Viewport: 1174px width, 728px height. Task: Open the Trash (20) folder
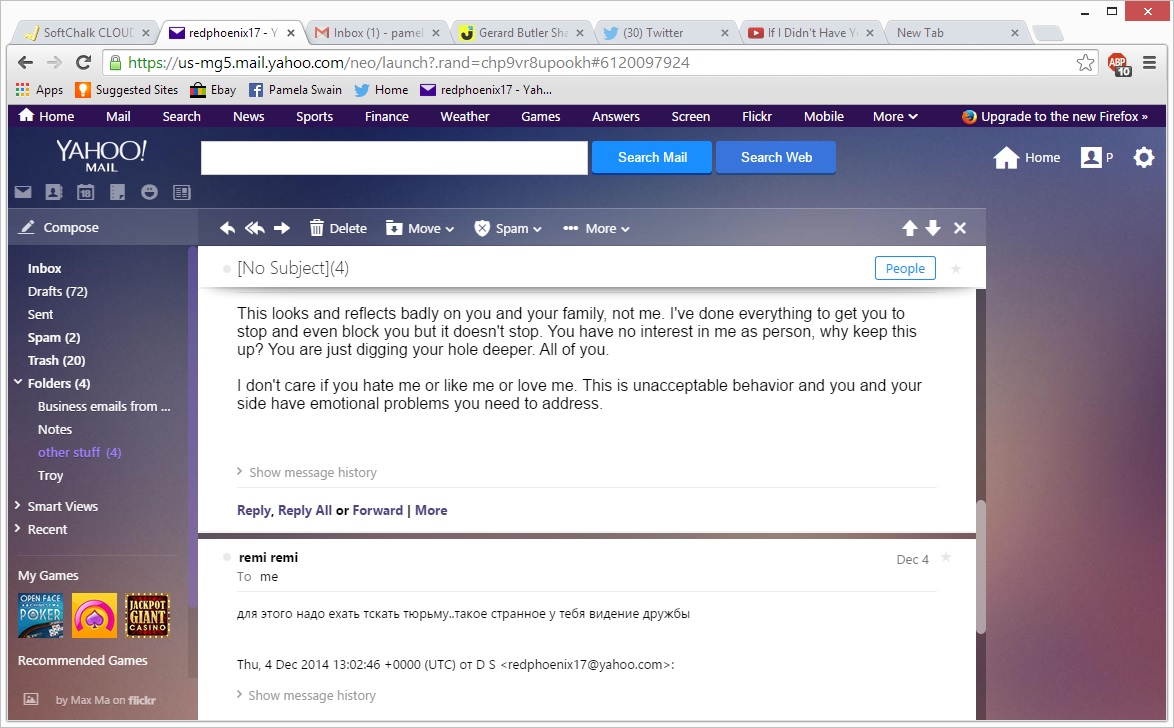(56, 360)
